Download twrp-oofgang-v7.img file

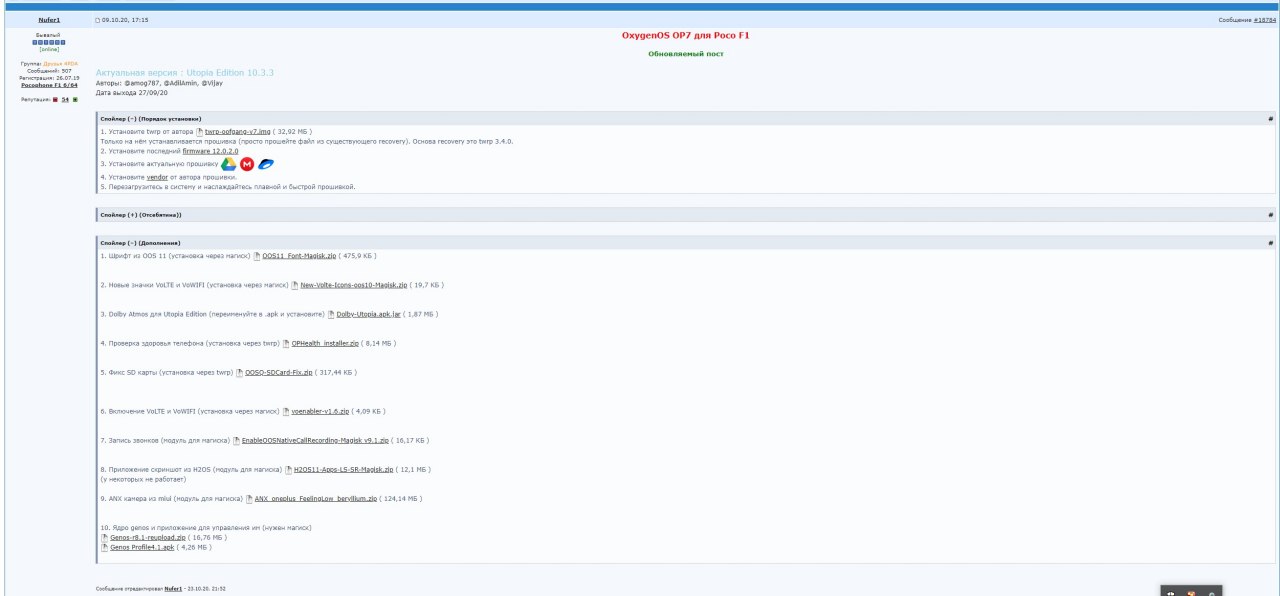point(238,132)
